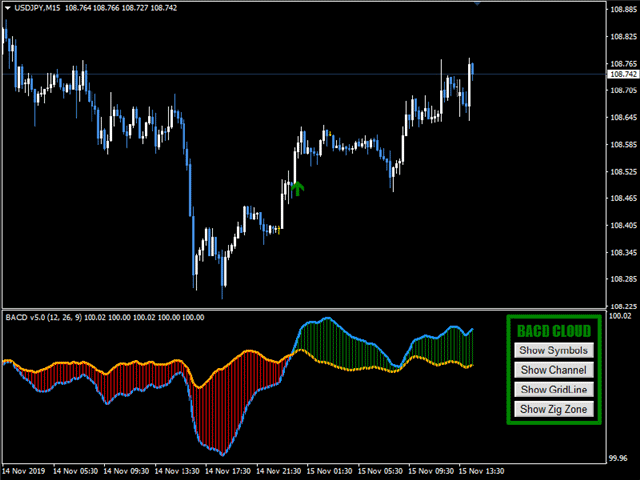
Task: Click the 108.645 price scale value
Action: [623, 118]
